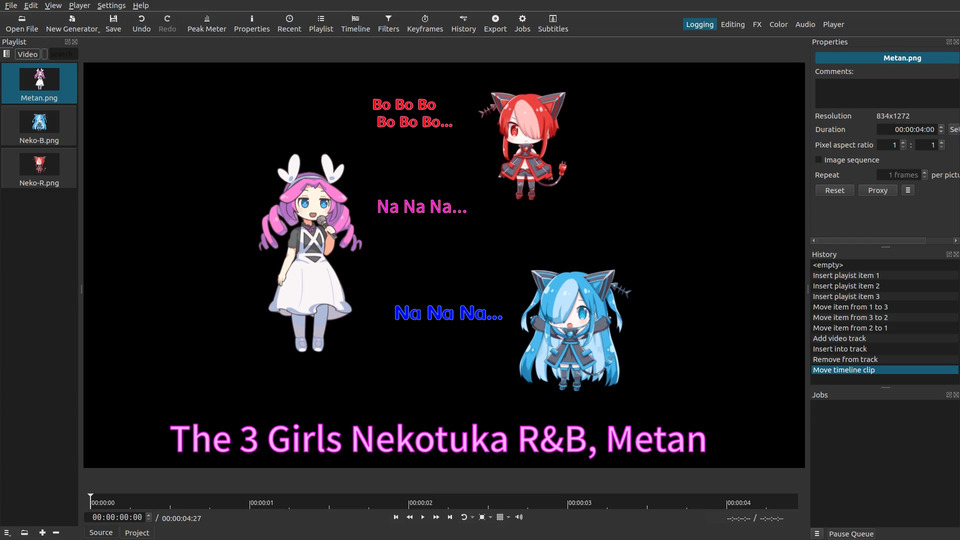Save the project with the Save icon

(113, 24)
